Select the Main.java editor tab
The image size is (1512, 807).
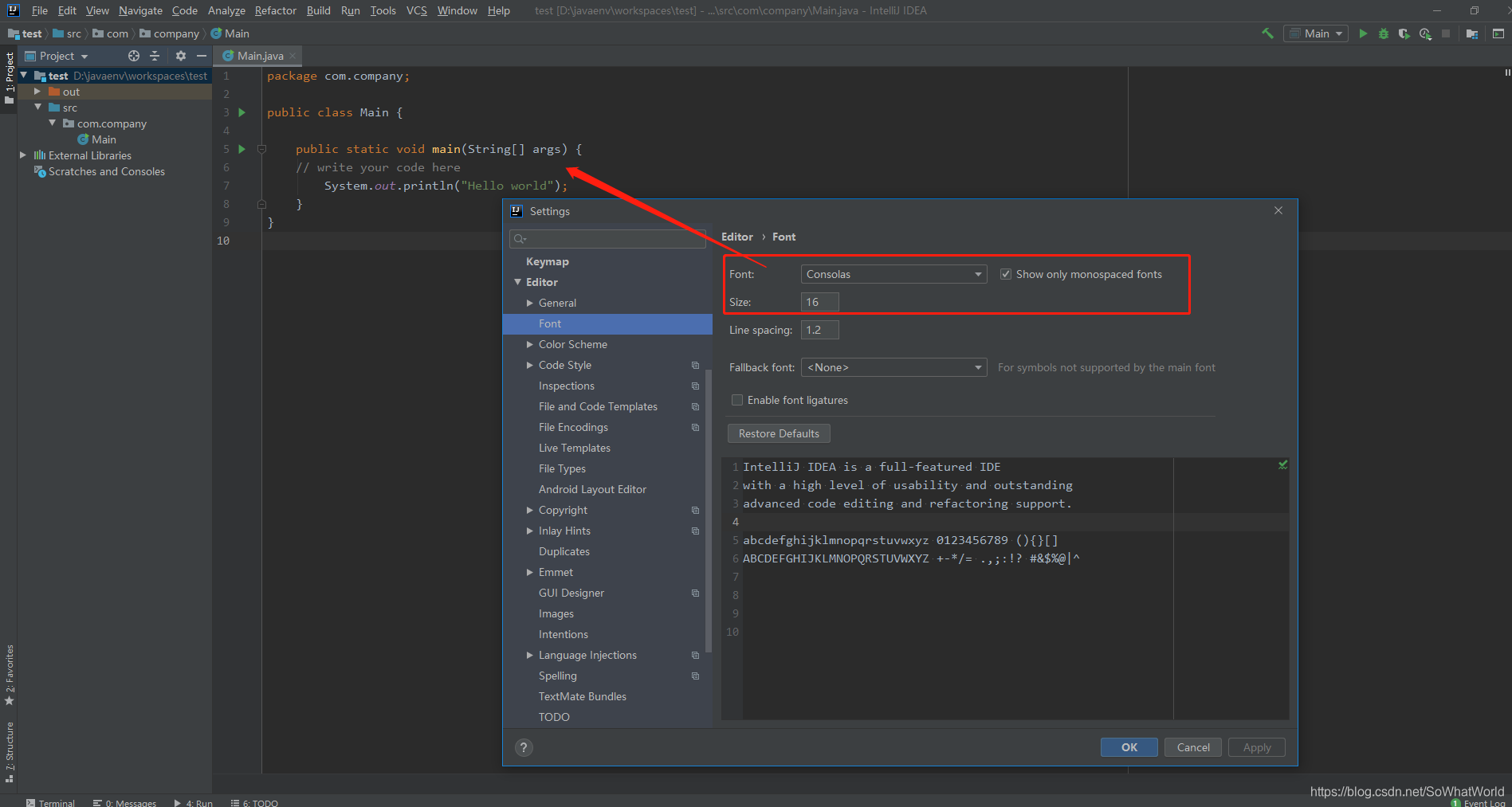(x=259, y=56)
